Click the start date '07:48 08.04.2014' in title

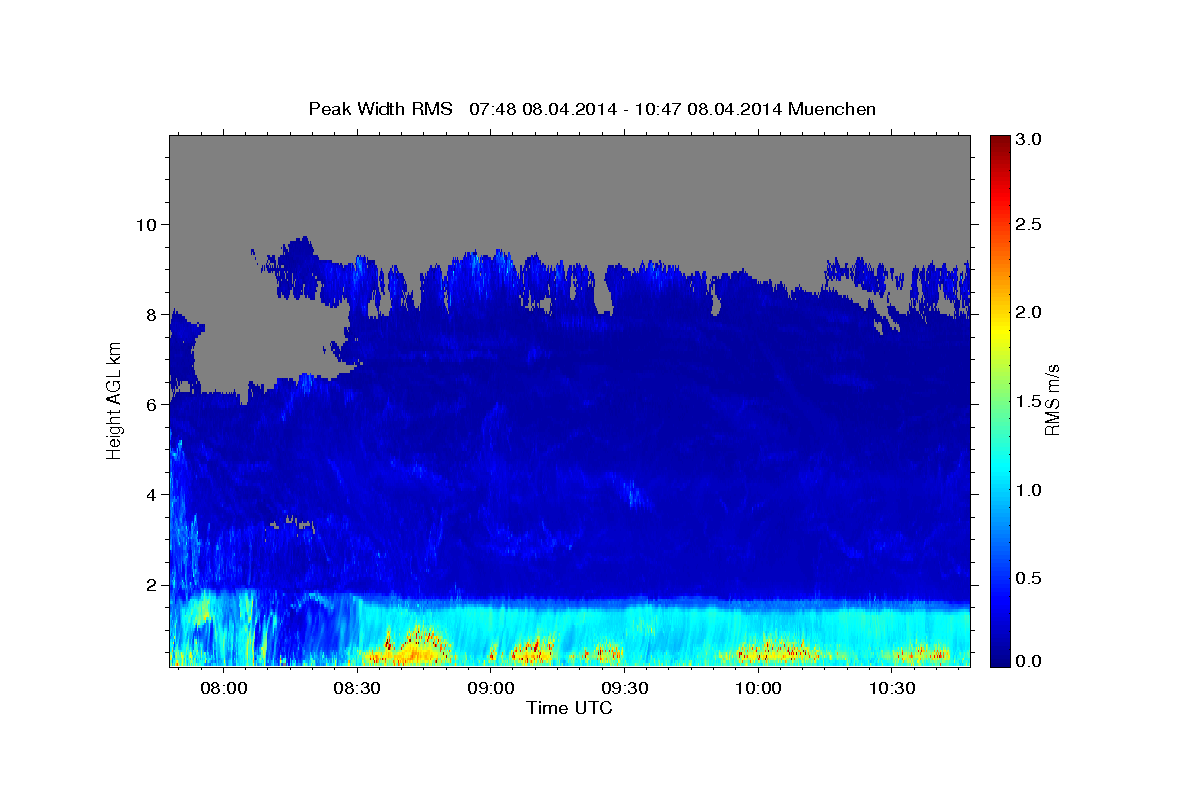(544, 109)
